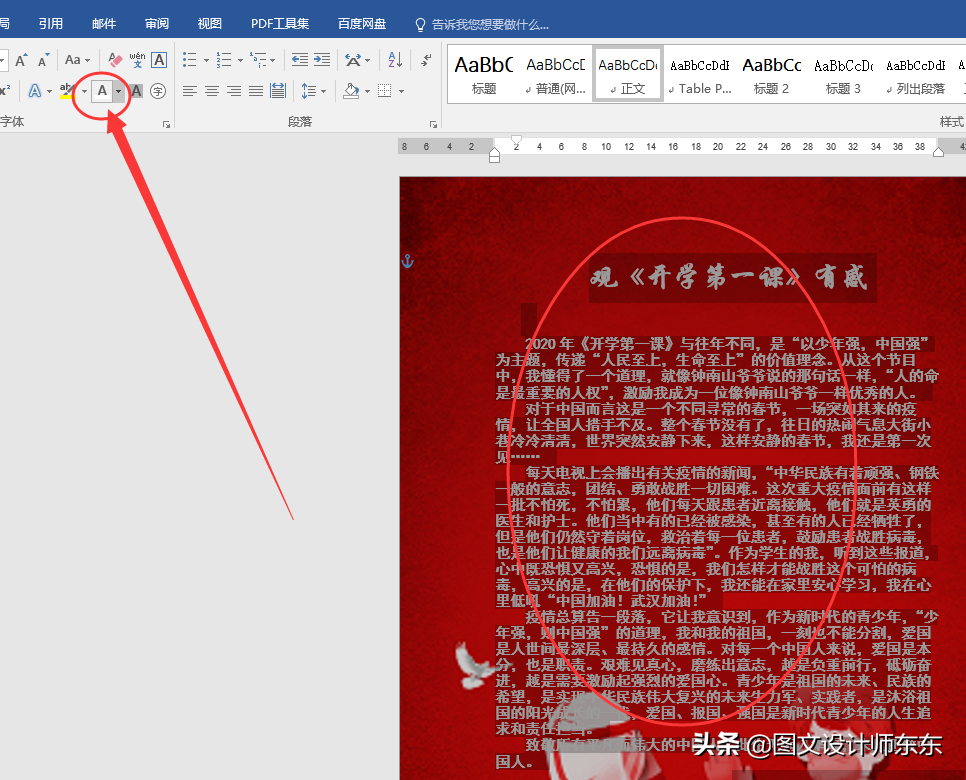Screen dimensions: 966x780
Task: Open Font dialog launcher
Action: point(166,124)
